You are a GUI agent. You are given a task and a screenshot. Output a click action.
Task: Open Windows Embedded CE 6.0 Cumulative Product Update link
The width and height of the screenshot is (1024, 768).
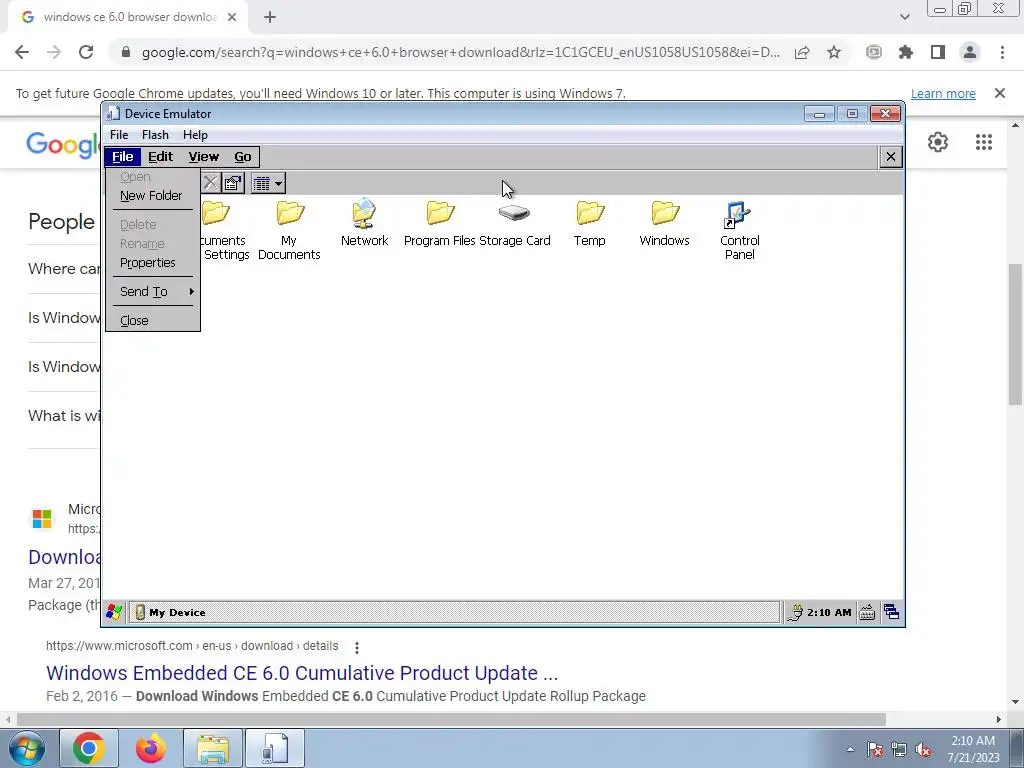302,673
